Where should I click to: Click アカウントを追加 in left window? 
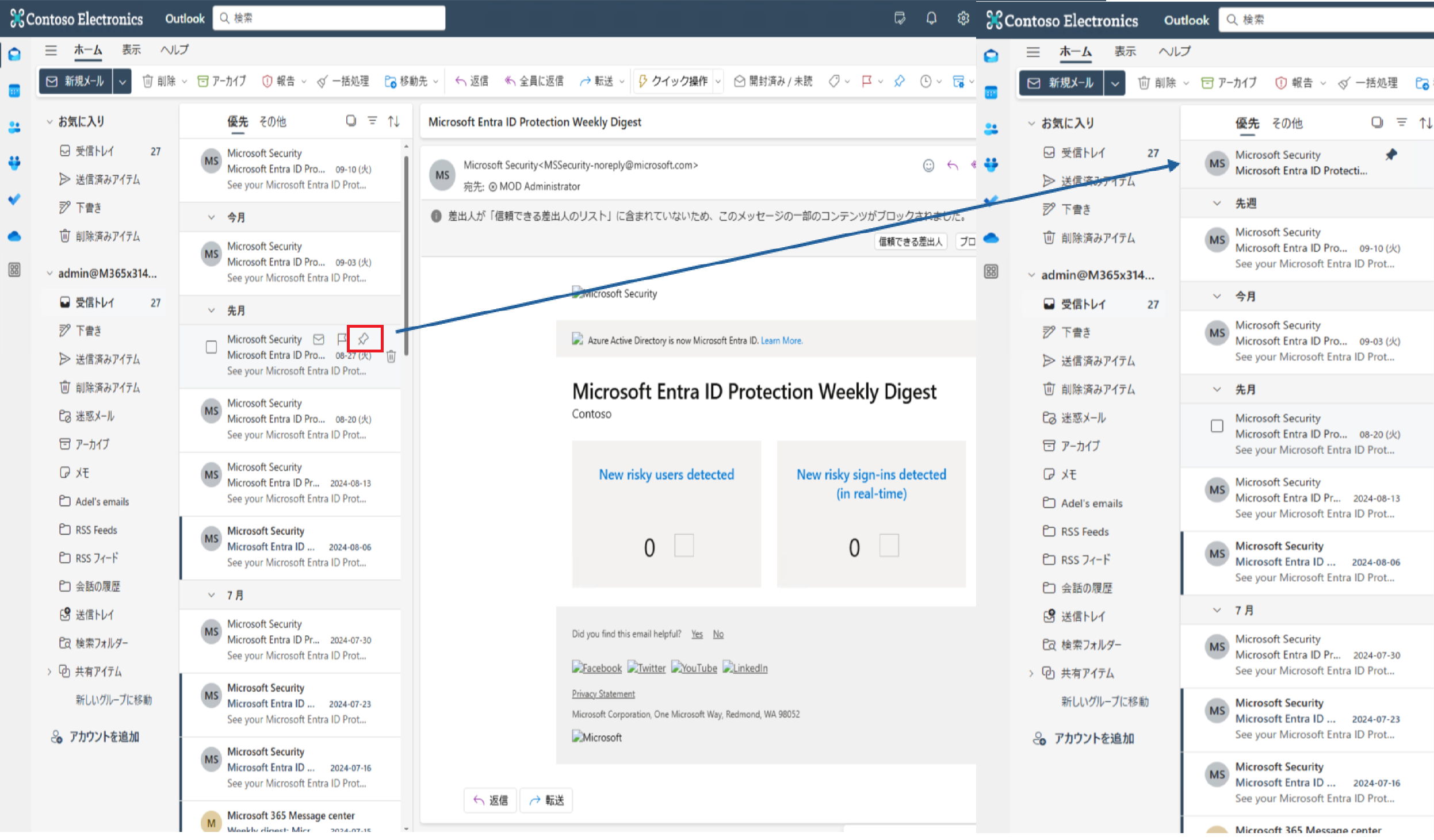tap(95, 737)
